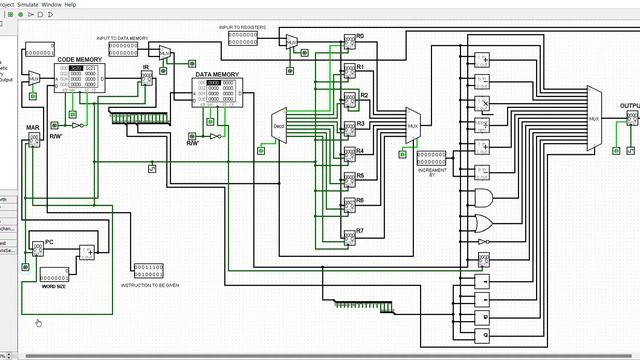Toggle the pin below the code memory block
This screenshot has height=360, width=640.
click(73, 114)
